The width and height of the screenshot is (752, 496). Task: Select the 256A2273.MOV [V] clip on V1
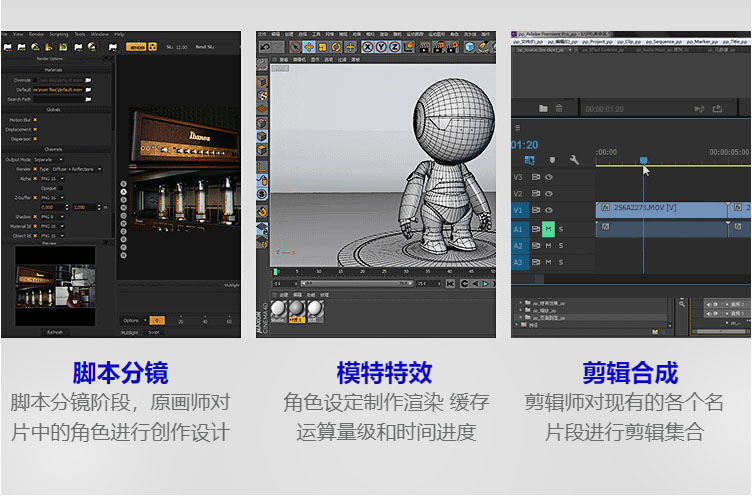click(662, 208)
